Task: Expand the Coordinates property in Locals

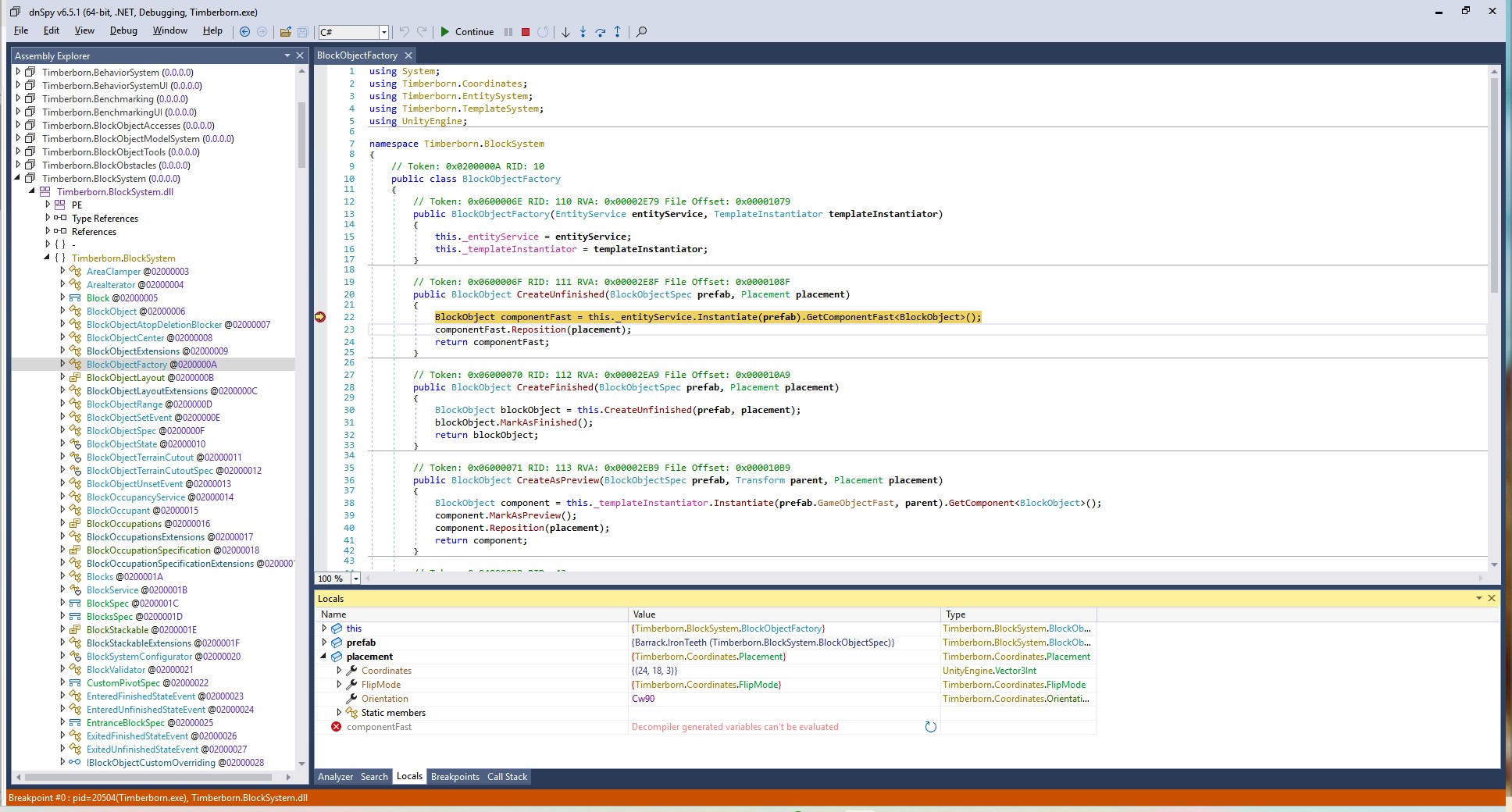Action: 339,670
